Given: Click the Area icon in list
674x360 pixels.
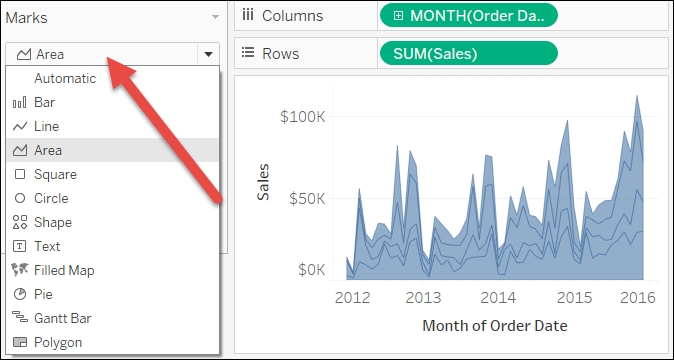Looking at the screenshot, I should [20, 150].
